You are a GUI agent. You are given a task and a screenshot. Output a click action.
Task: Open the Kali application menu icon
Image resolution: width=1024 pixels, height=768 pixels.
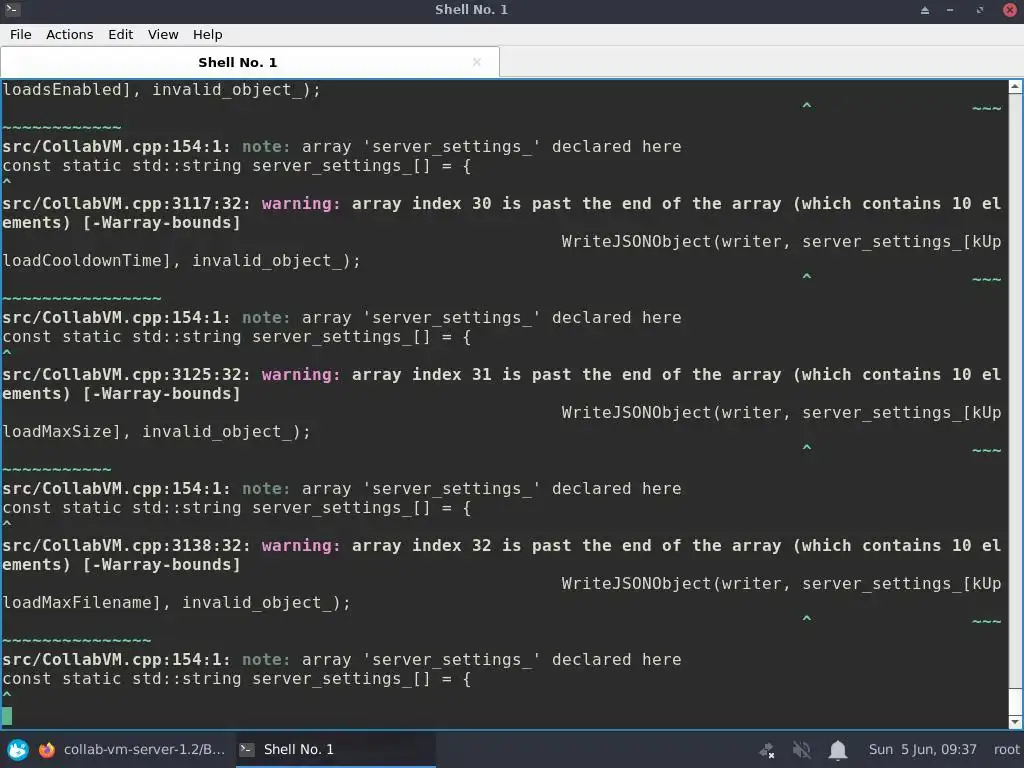(18, 750)
